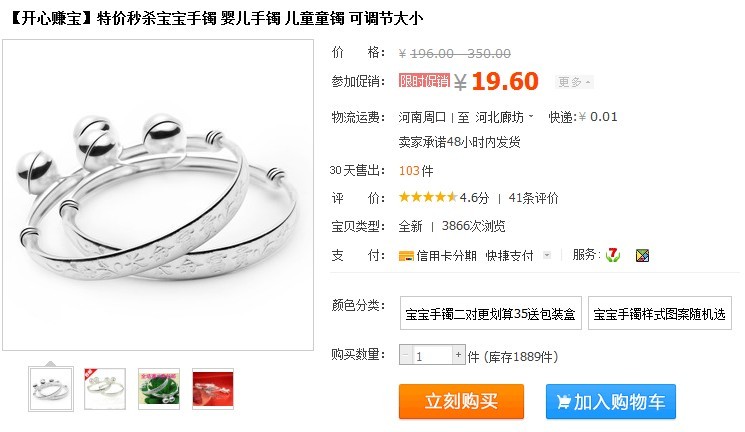Select the red background bracelet thumbnail
745x432 pixels.
(213, 389)
